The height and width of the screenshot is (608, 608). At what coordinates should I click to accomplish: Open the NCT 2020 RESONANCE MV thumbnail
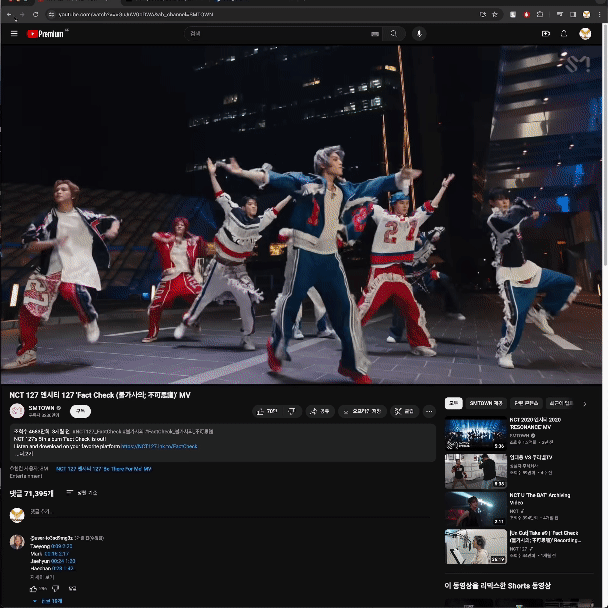coord(476,433)
